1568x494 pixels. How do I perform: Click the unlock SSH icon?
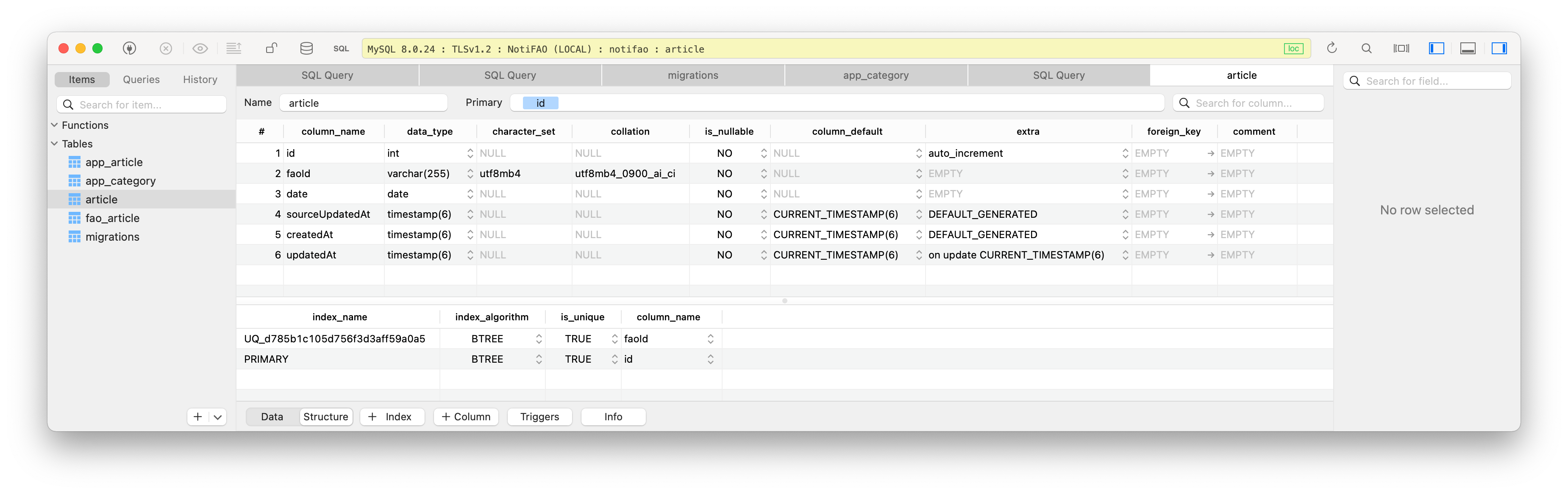(x=272, y=48)
